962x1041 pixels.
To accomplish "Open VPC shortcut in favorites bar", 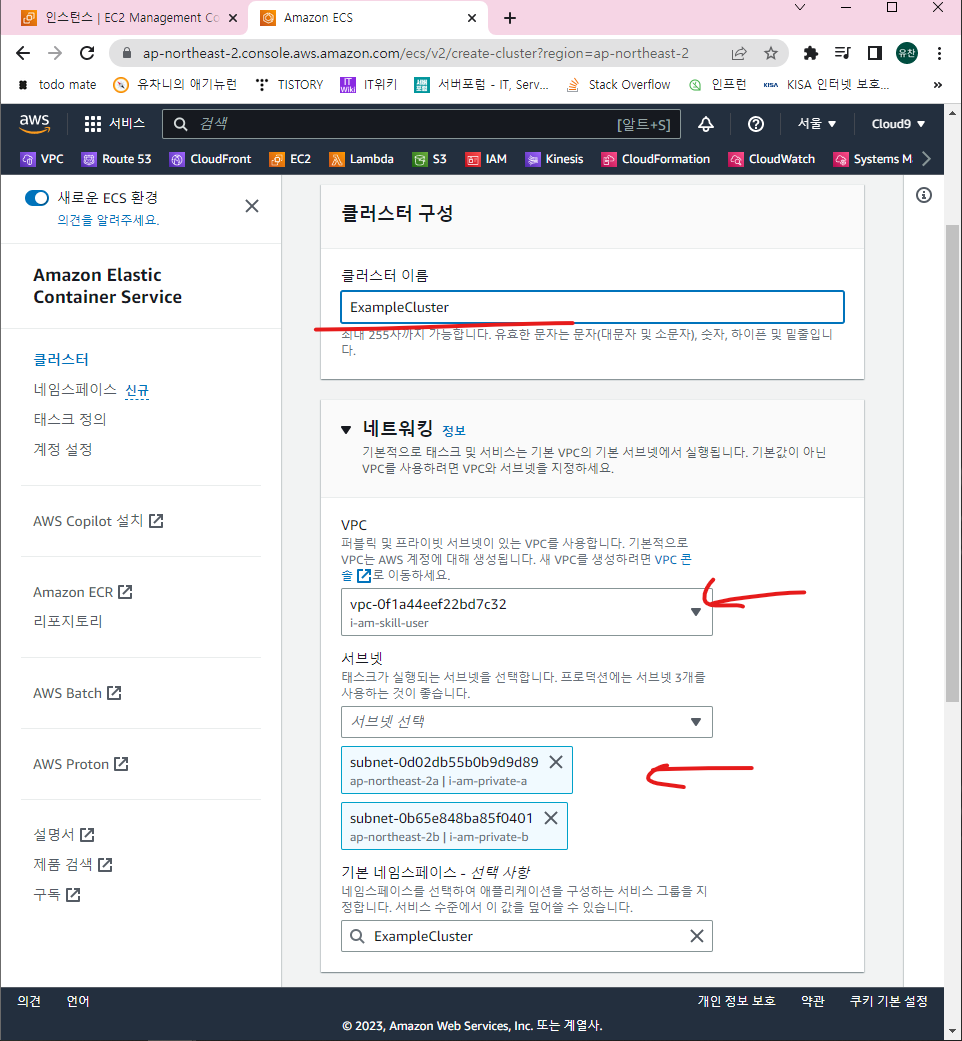I will (42, 159).
